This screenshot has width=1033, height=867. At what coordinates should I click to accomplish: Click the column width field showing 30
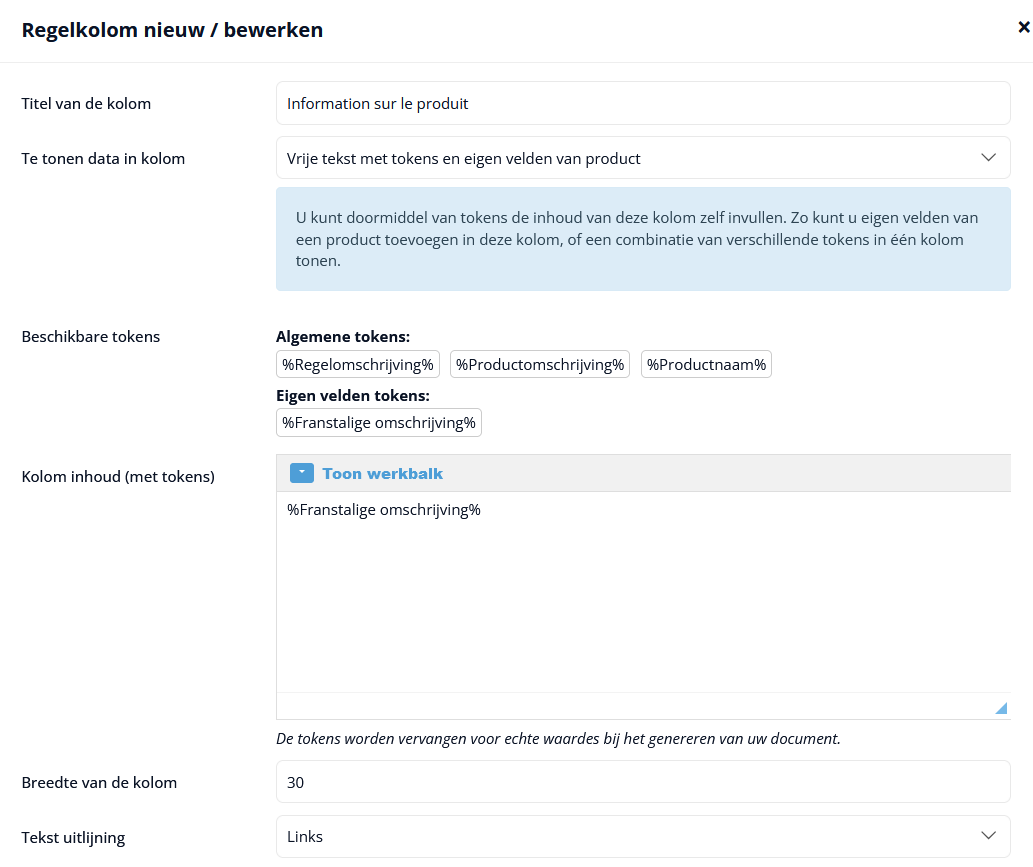pos(643,782)
